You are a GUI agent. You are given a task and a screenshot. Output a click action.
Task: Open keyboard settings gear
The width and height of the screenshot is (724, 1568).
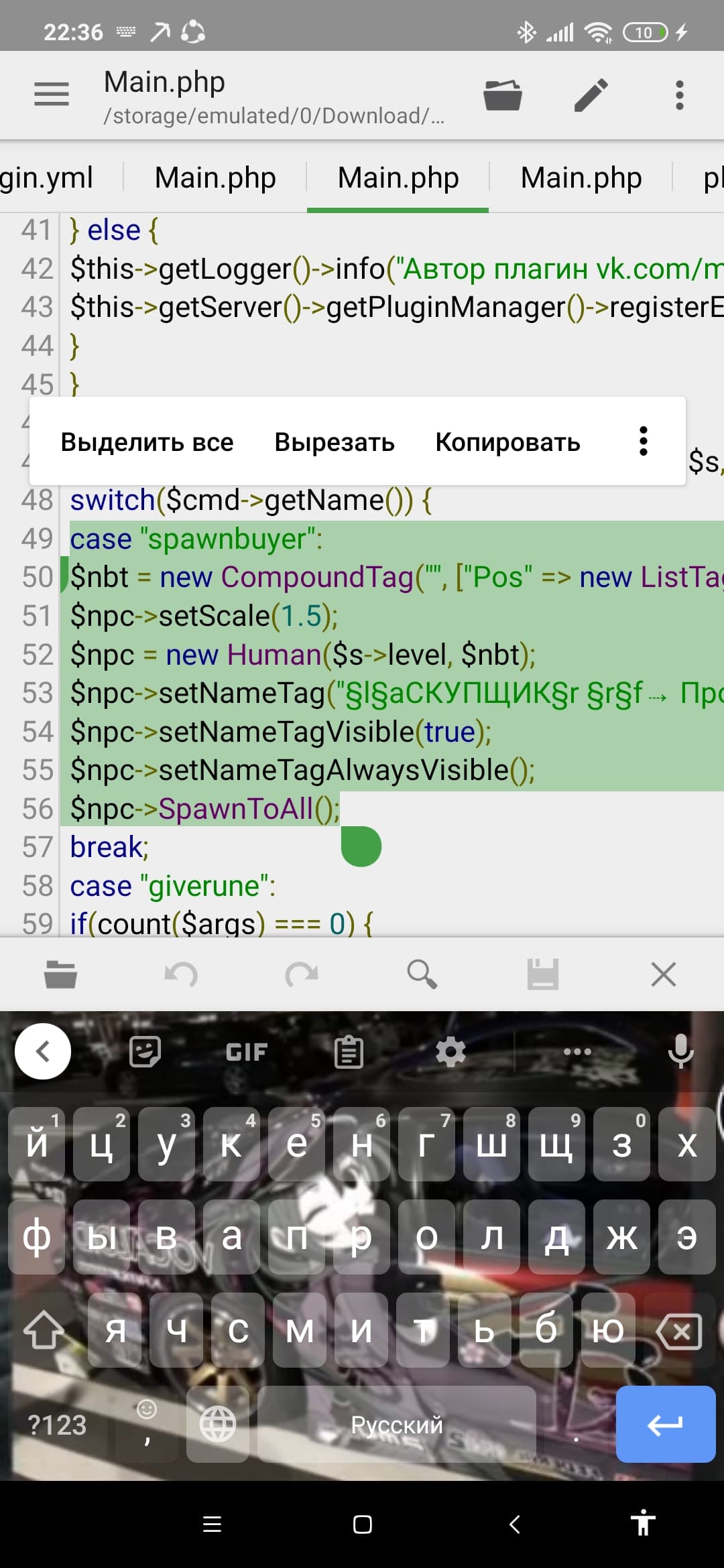click(450, 1051)
